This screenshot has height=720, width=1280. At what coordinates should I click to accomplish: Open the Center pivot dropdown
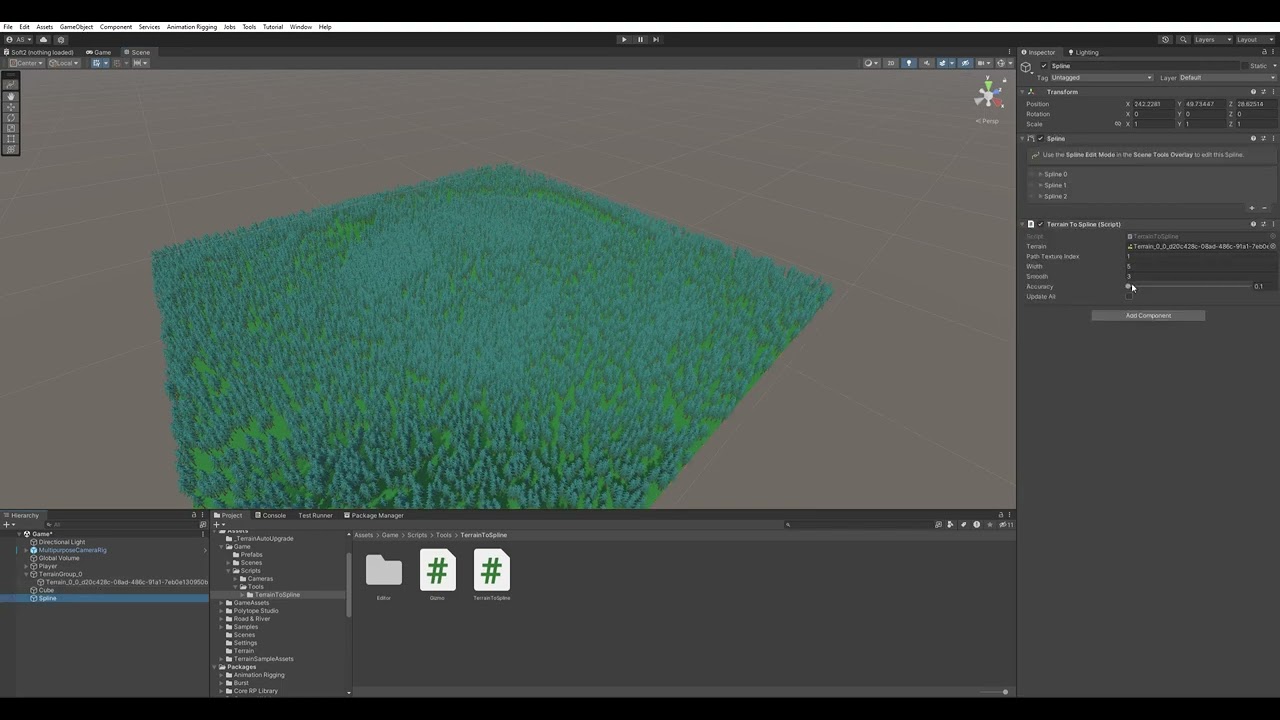(26, 63)
